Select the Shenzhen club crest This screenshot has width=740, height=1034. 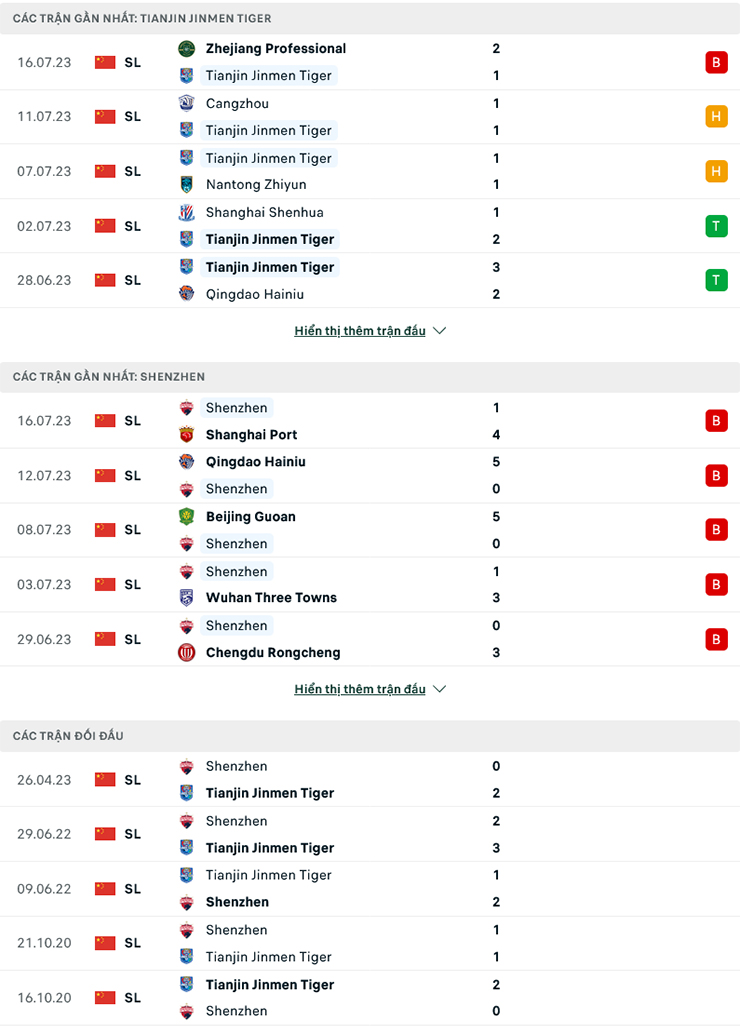[x=186, y=408]
